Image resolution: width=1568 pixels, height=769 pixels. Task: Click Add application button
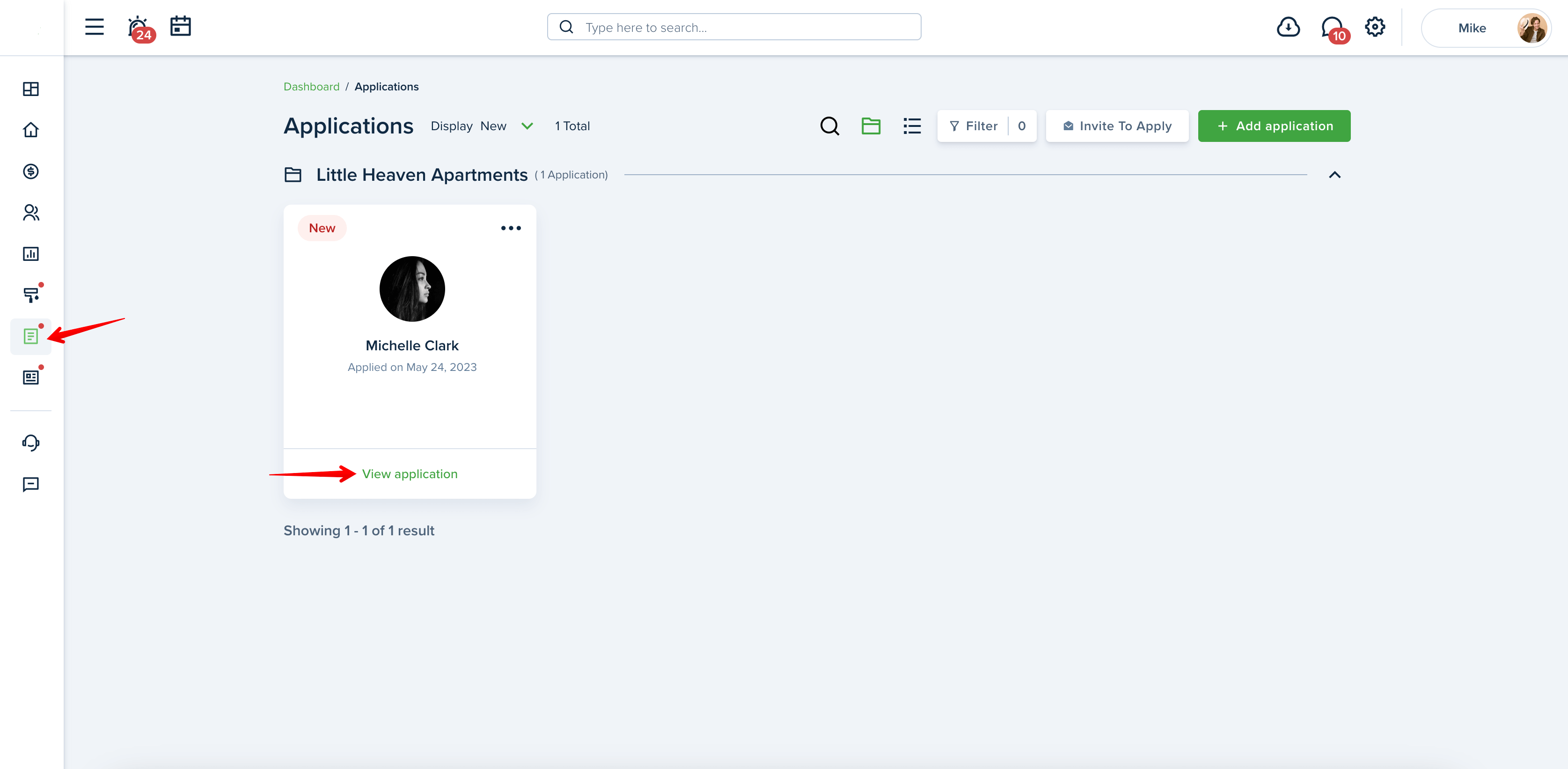coord(1274,126)
